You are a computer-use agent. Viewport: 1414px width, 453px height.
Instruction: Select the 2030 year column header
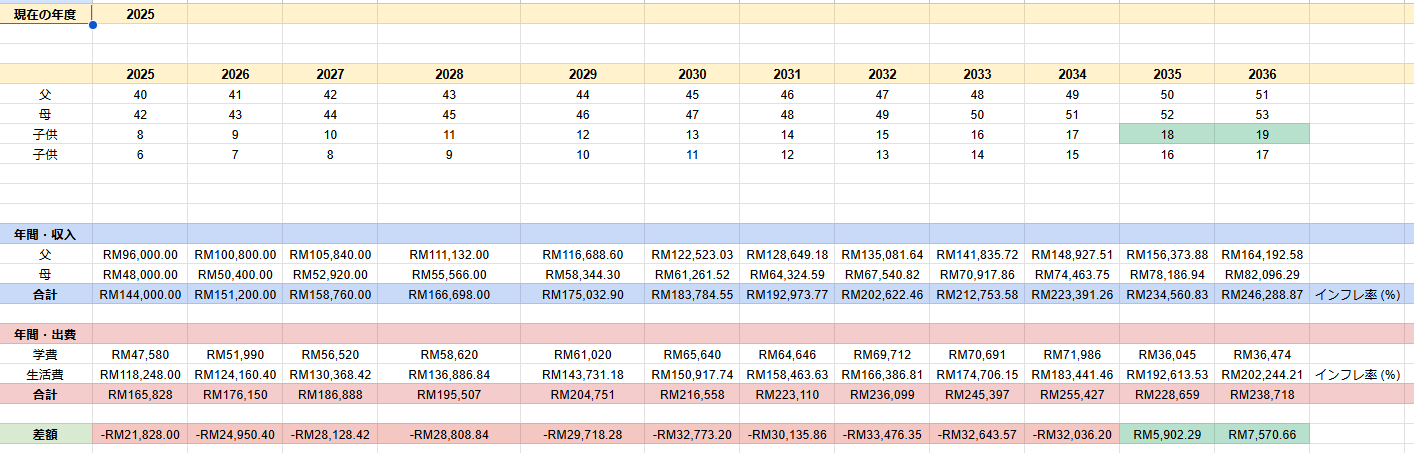point(691,74)
